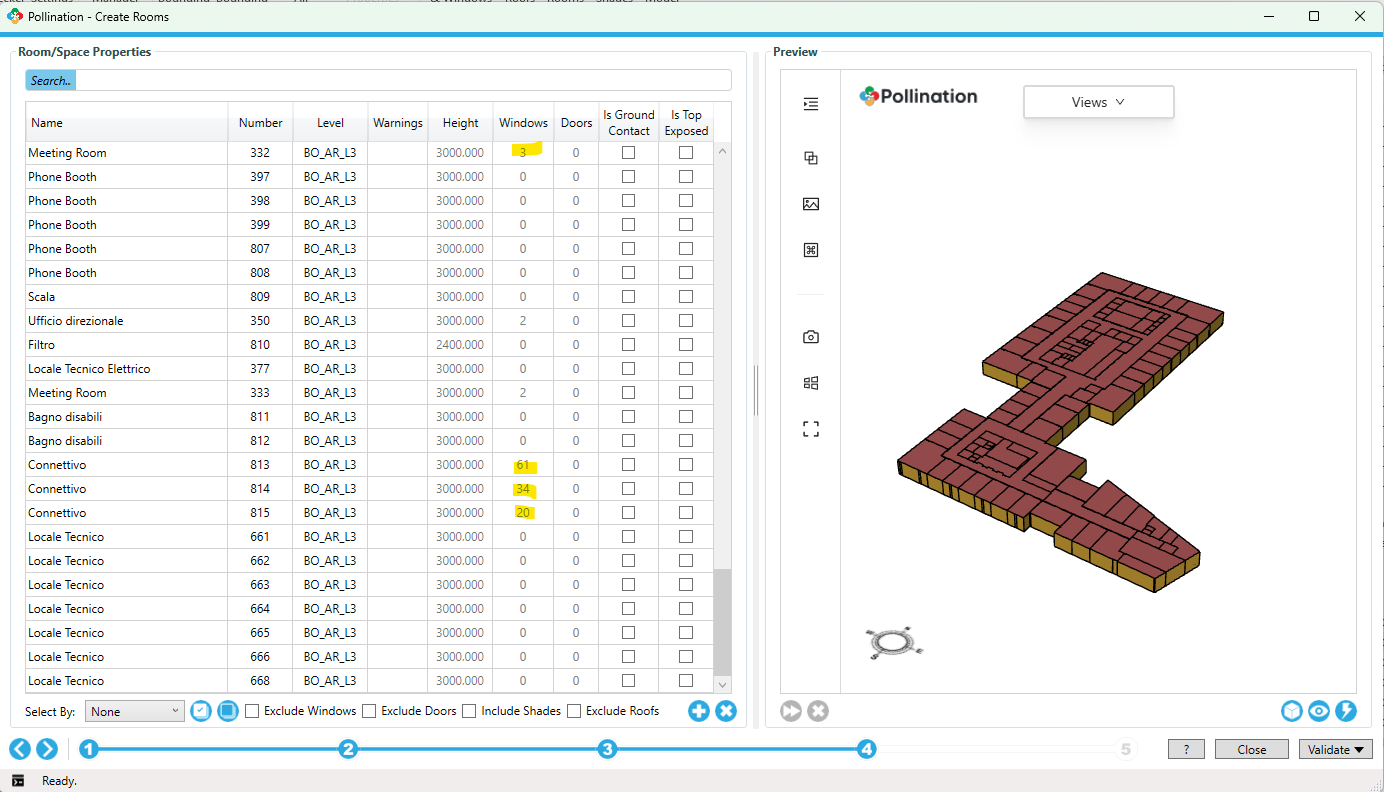Viewport: 1384px width, 792px height.
Task: Click the blue plus icon below the room table
Action: 698,711
